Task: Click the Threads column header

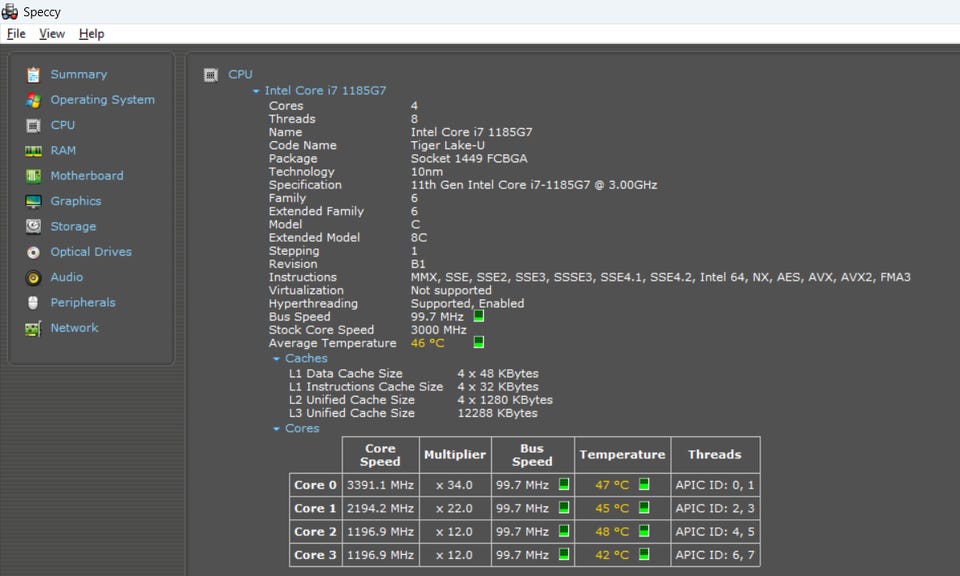Action: [714, 455]
